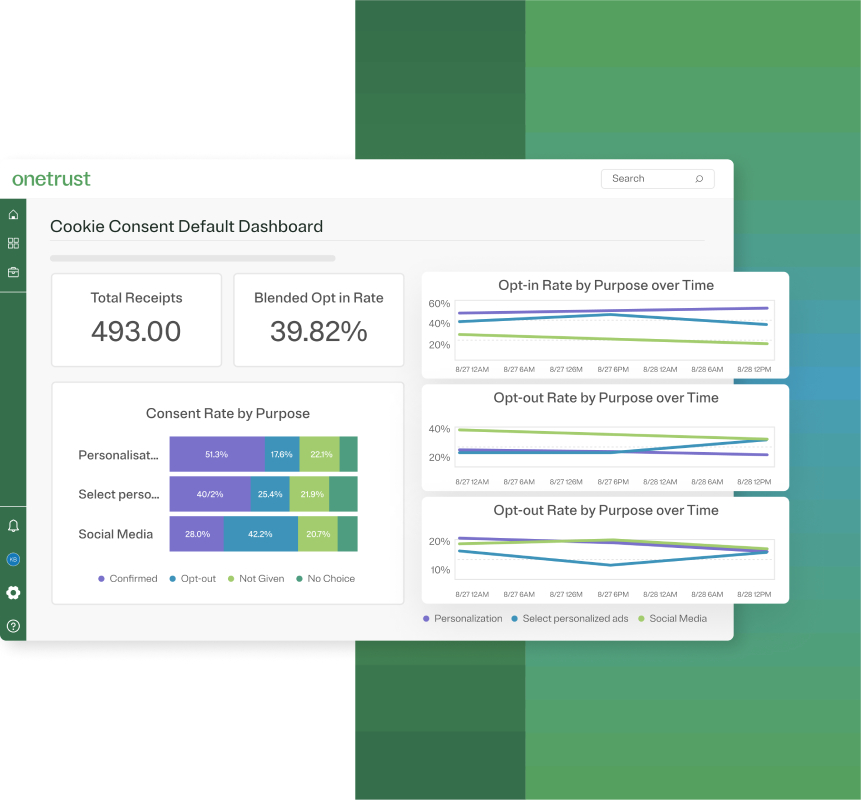Click the 42.2% Social Media bar segment
The image size is (861, 800).
(261, 534)
